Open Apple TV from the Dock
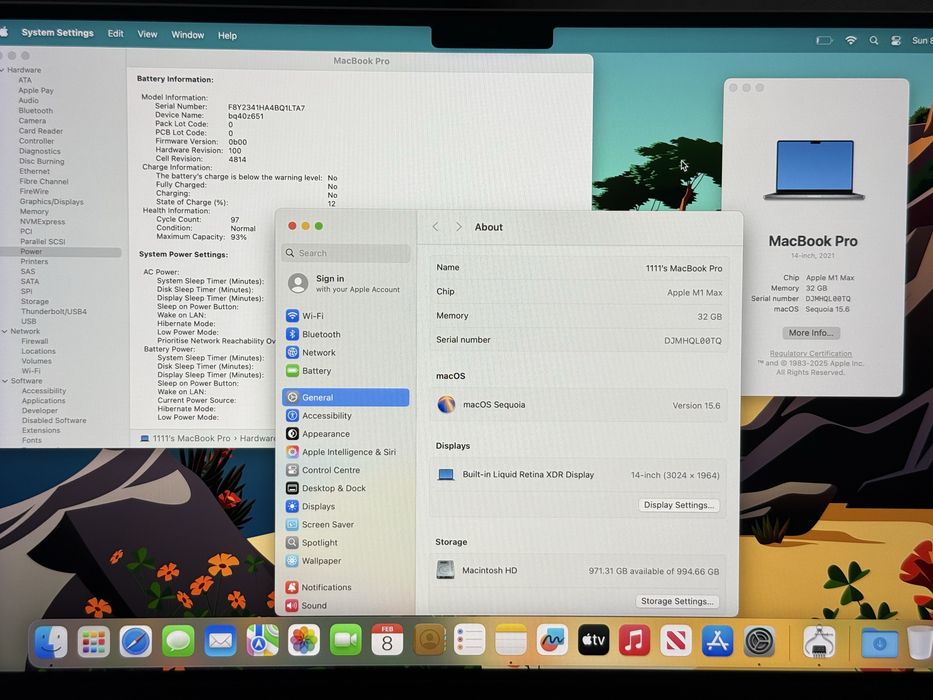 pos(593,640)
